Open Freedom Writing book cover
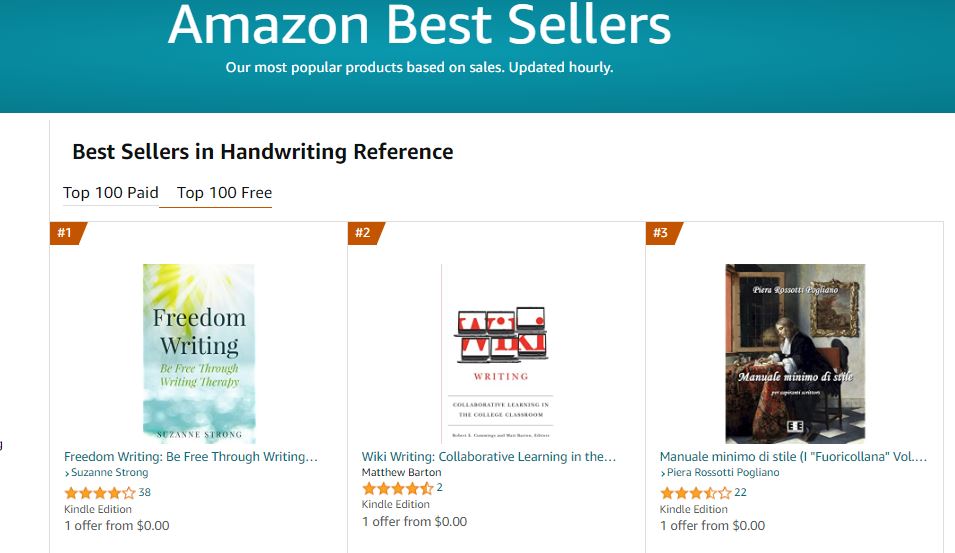Image resolution: width=955 pixels, height=553 pixels. (x=199, y=353)
